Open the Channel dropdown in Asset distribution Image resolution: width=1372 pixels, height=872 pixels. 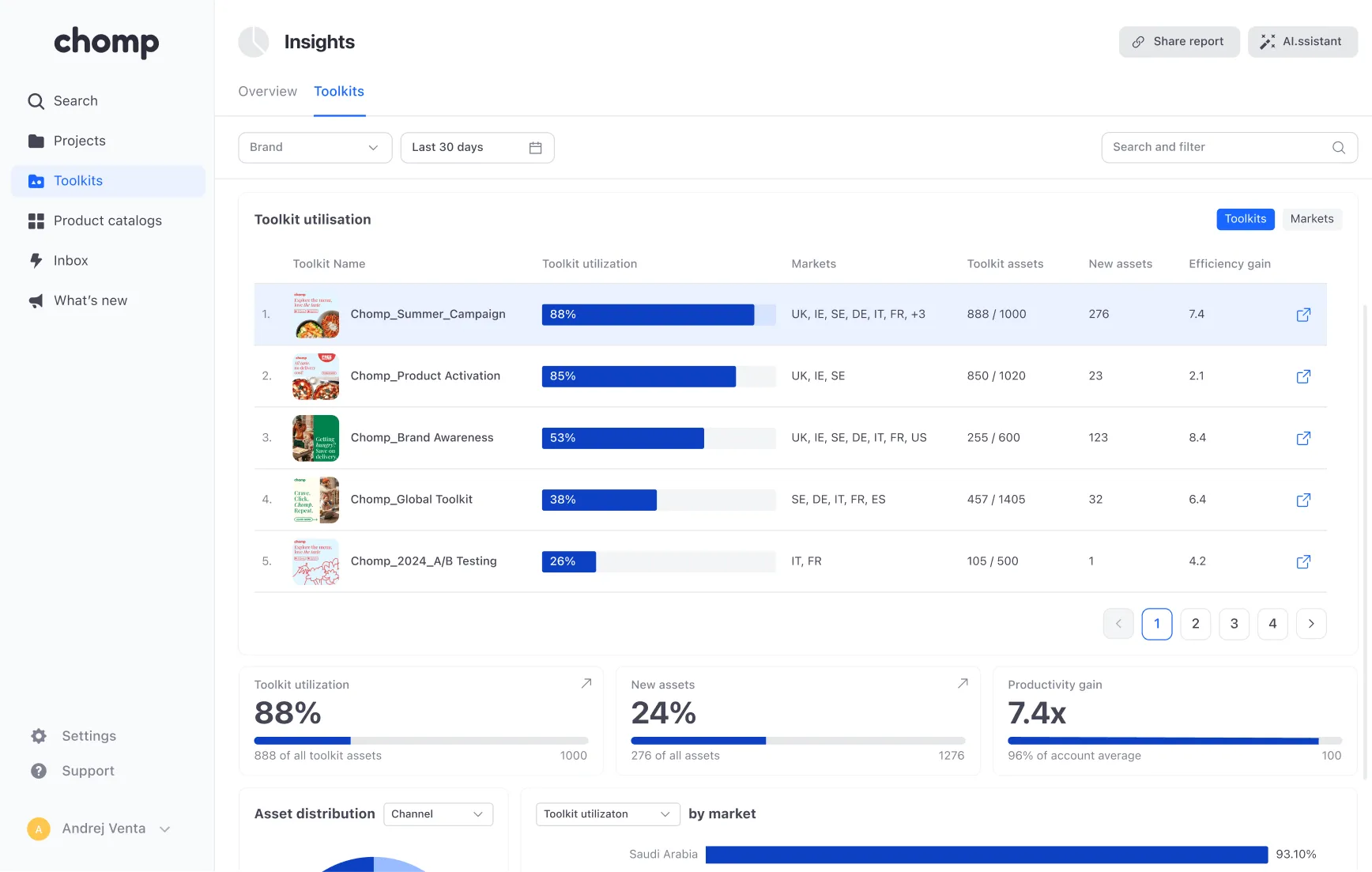(439, 814)
